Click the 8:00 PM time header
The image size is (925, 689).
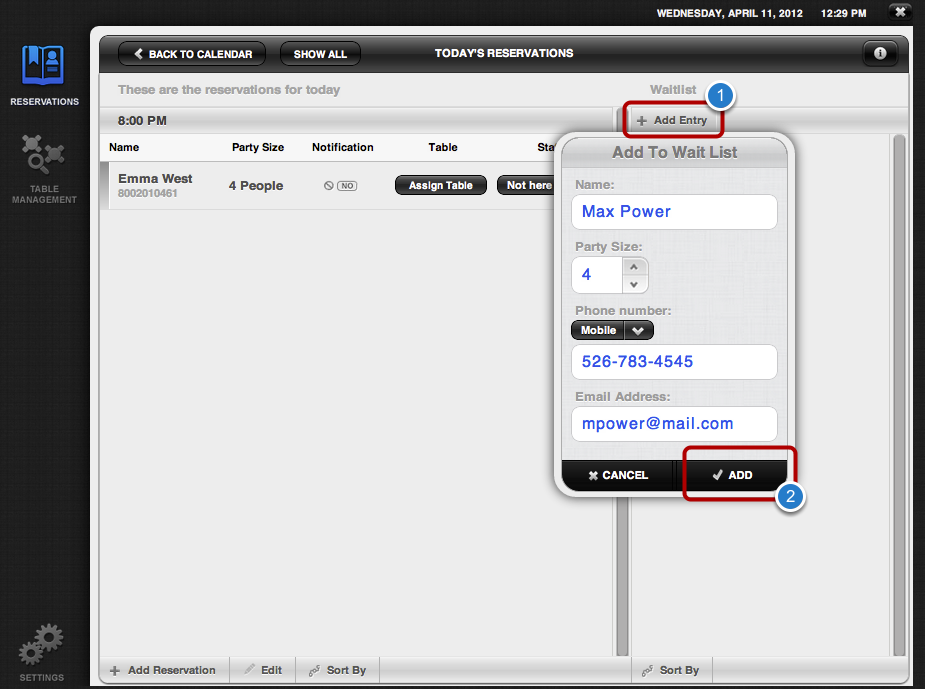[142, 121]
